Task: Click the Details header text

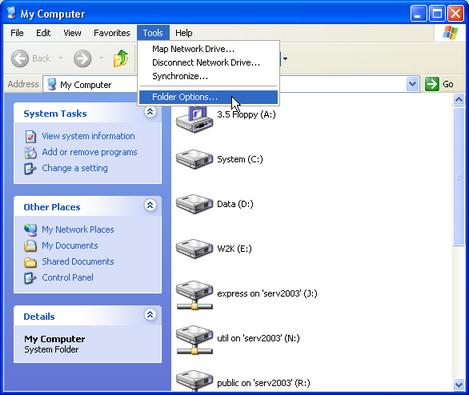Action: click(39, 316)
